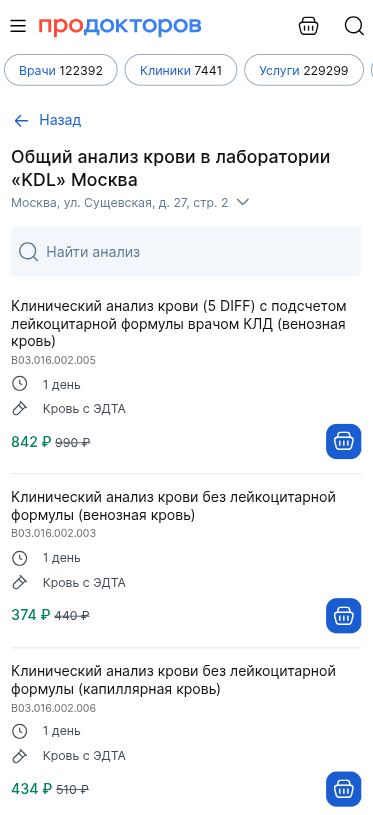Open the search magnifier in the header

[354, 25]
